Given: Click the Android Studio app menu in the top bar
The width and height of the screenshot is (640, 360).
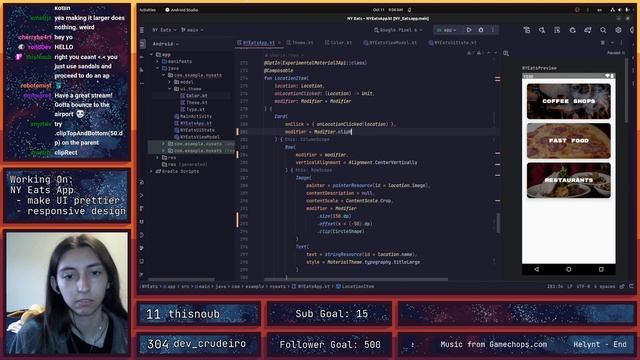Looking at the screenshot, I should click(182, 10).
